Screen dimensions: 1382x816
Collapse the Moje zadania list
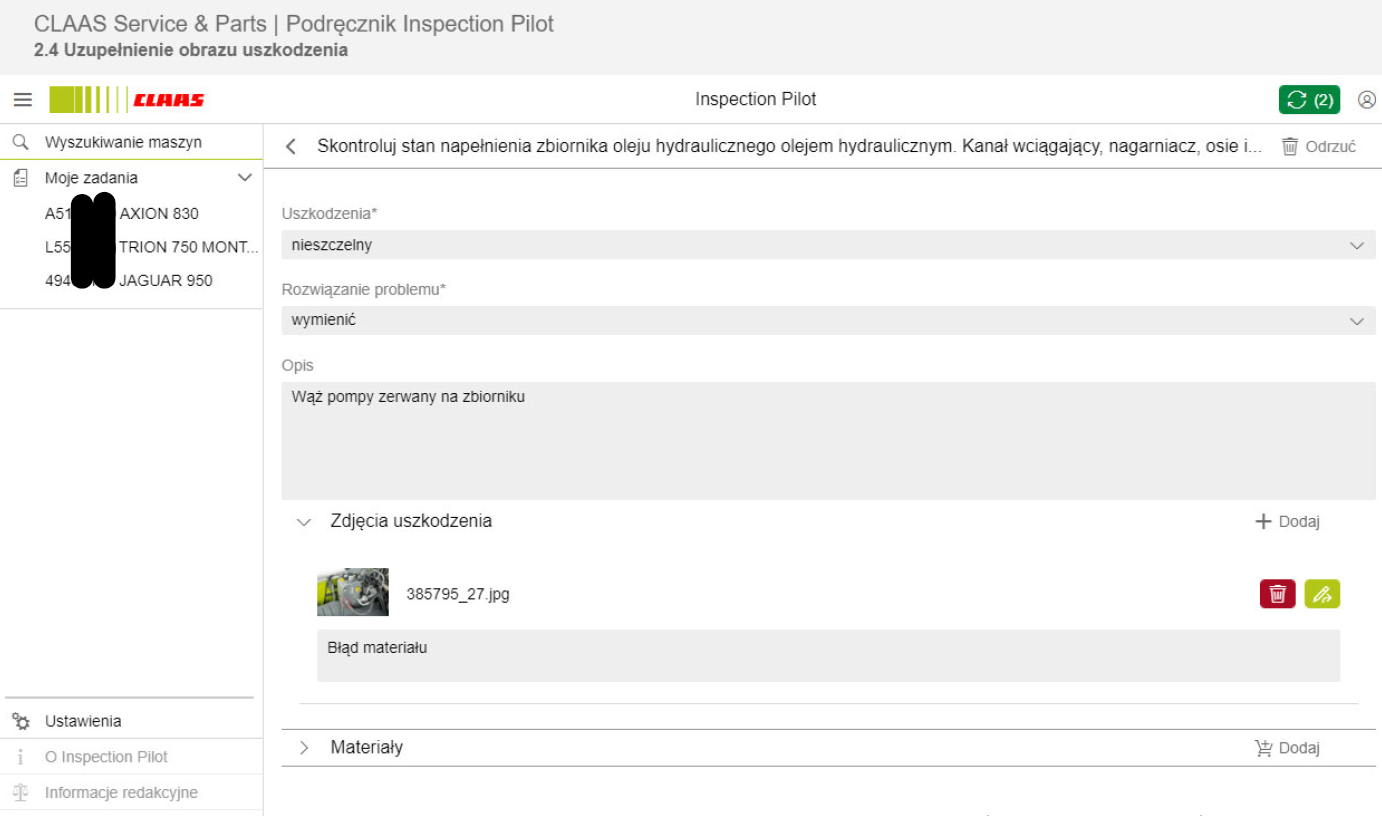pyautogui.click(x=244, y=178)
